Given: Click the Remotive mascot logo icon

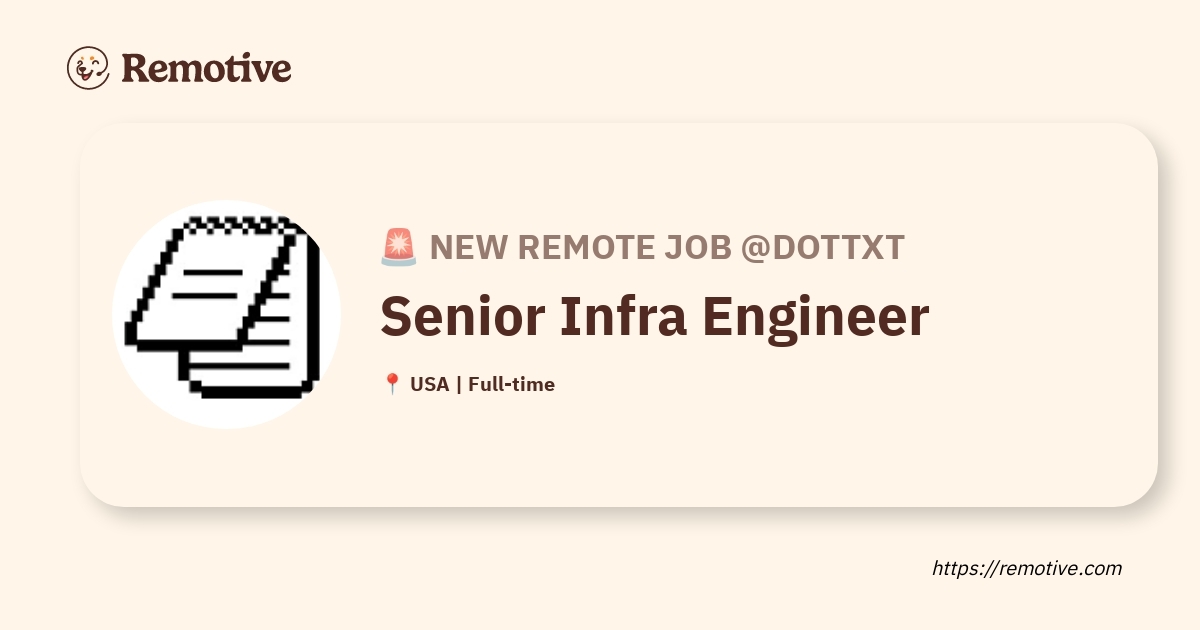Looking at the screenshot, I should pyautogui.click(x=87, y=68).
